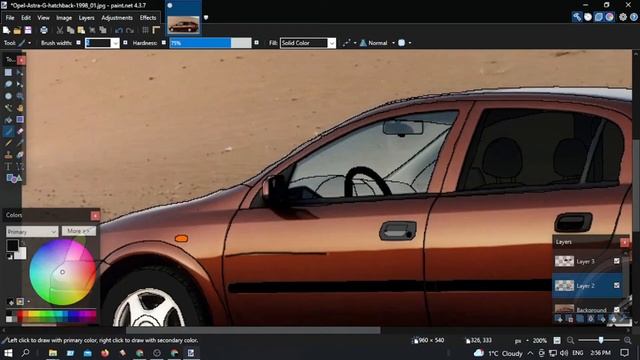Select the Zoom tool in Tools panel

20,96
